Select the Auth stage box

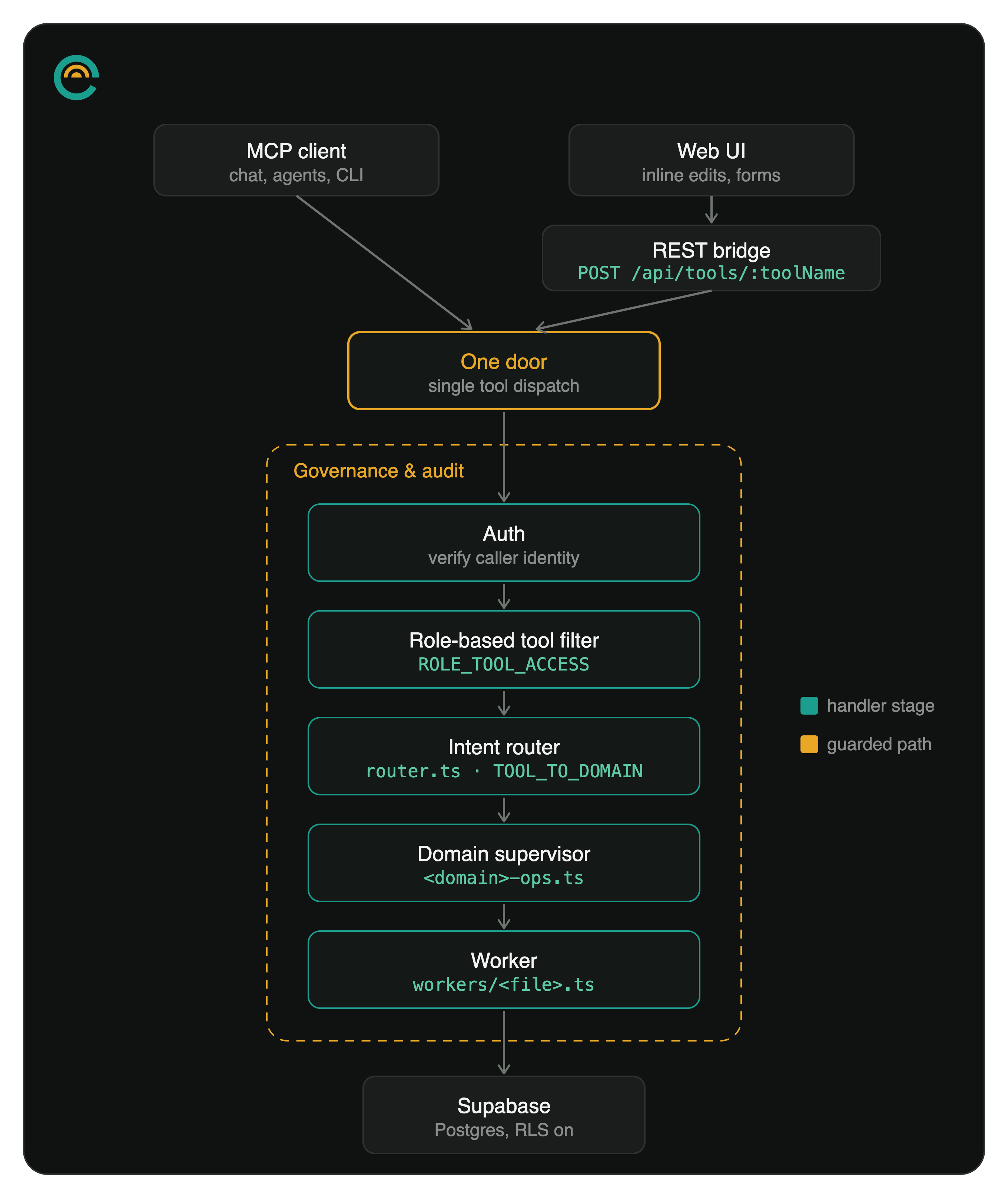pos(503,542)
